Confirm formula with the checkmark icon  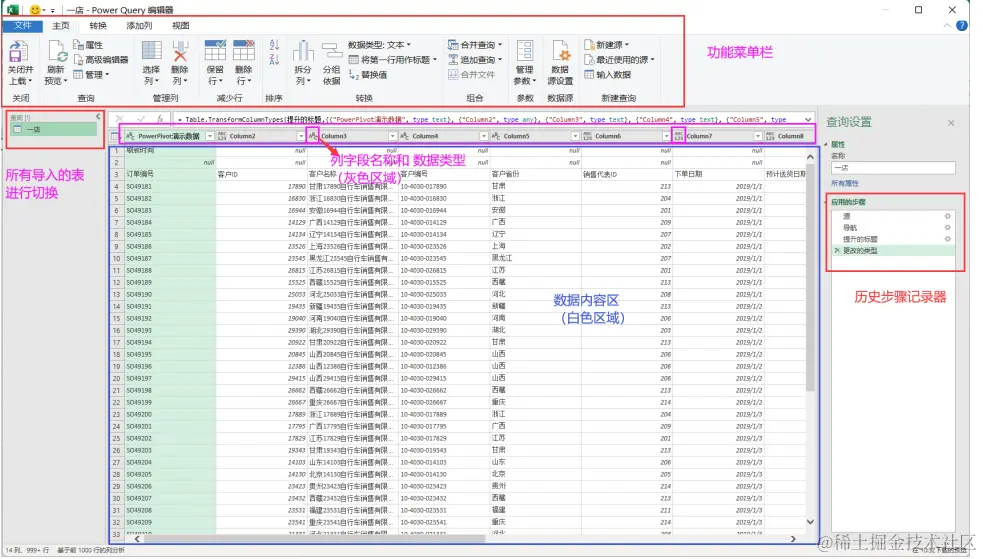pos(140,118)
